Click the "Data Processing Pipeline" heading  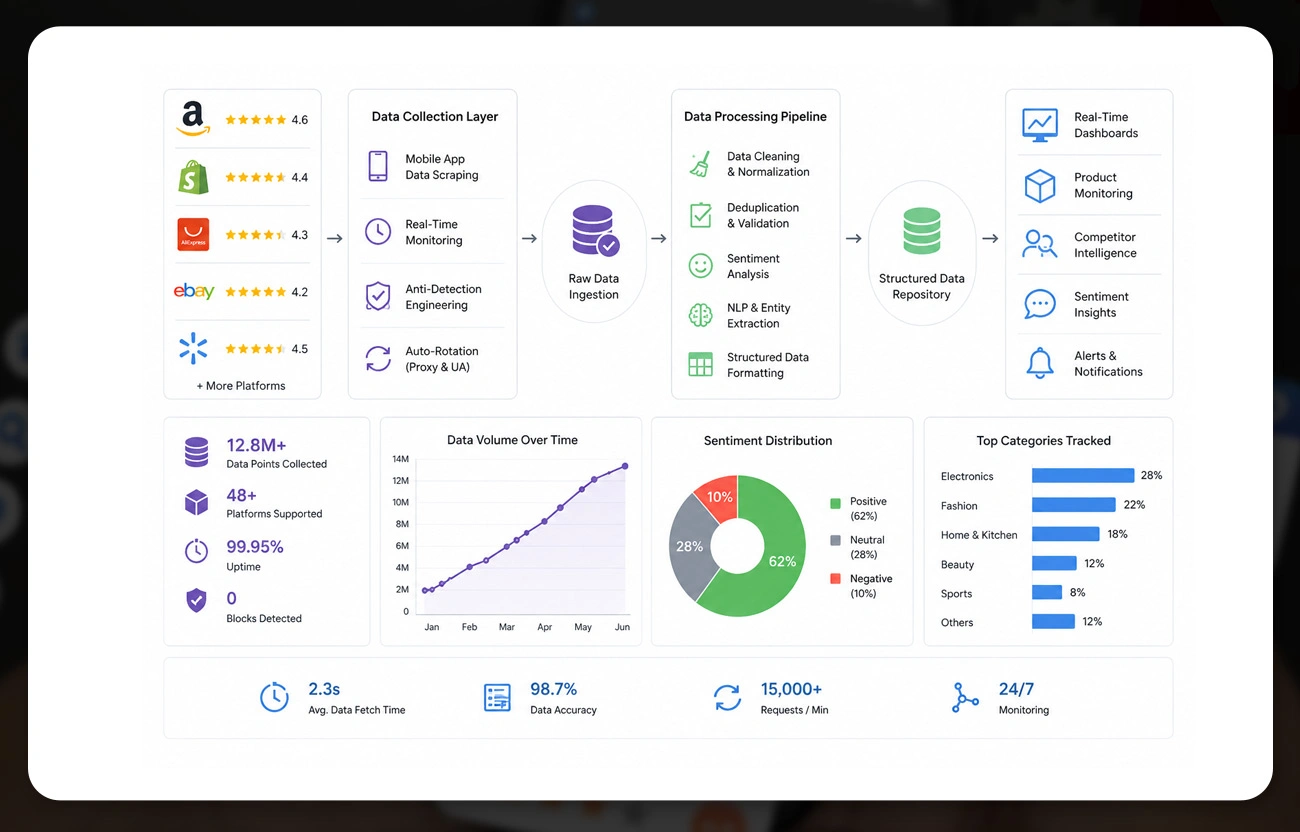click(755, 116)
